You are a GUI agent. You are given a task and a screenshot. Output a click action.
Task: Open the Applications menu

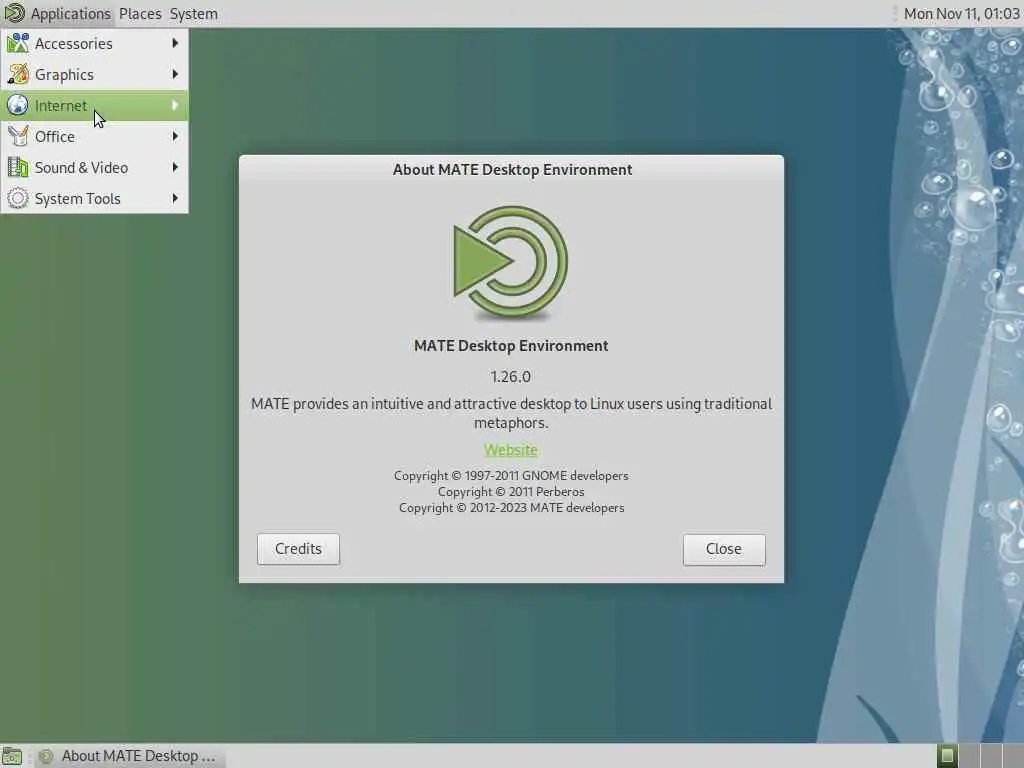[x=71, y=14]
